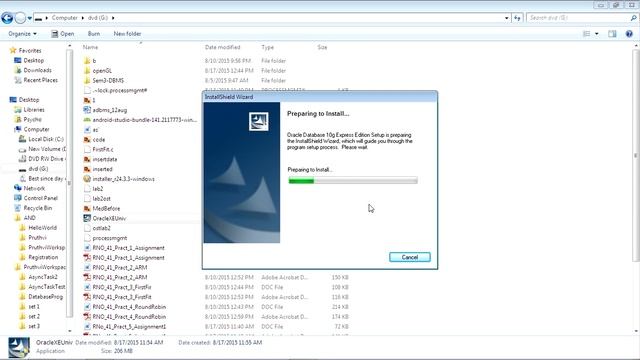Select RNO_41_Pract_4_RoundRobin DOC file icon
The width and height of the screenshot is (640, 360).
(x=87, y=307)
